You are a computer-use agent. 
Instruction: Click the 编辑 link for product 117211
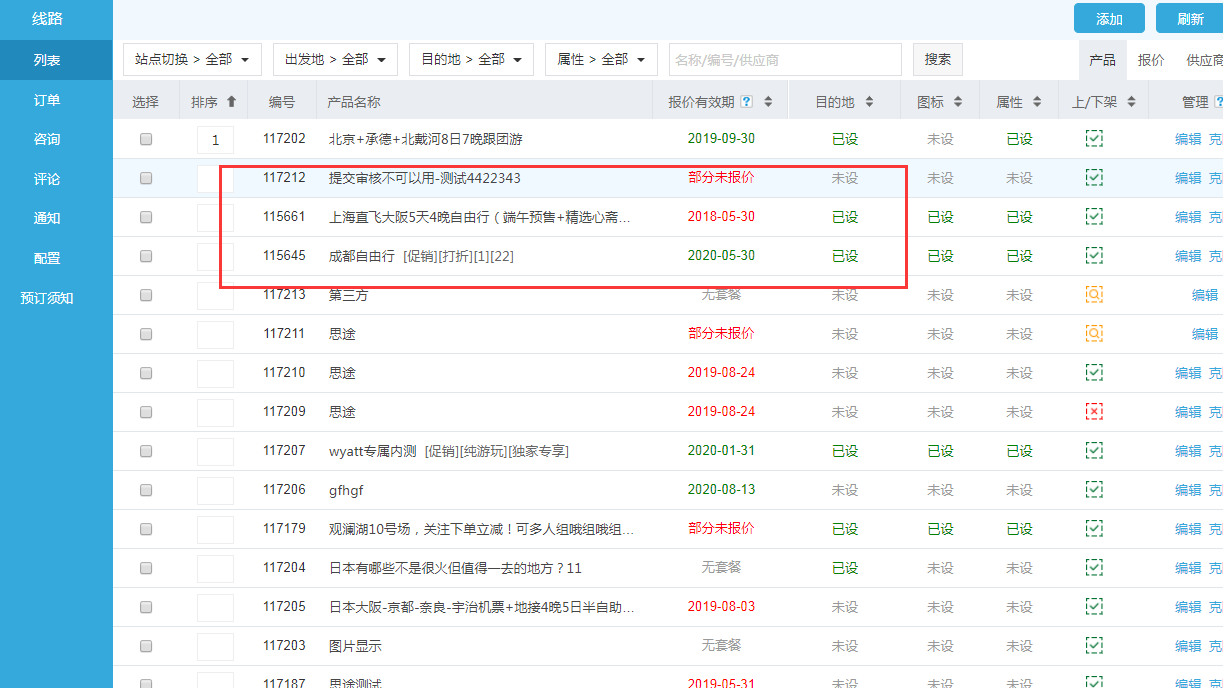pyautogui.click(x=1204, y=334)
